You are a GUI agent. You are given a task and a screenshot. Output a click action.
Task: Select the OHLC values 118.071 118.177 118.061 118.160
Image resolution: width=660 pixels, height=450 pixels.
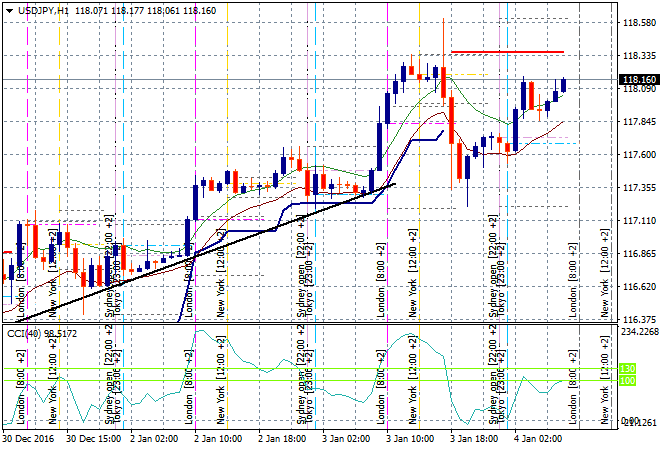[146, 11]
